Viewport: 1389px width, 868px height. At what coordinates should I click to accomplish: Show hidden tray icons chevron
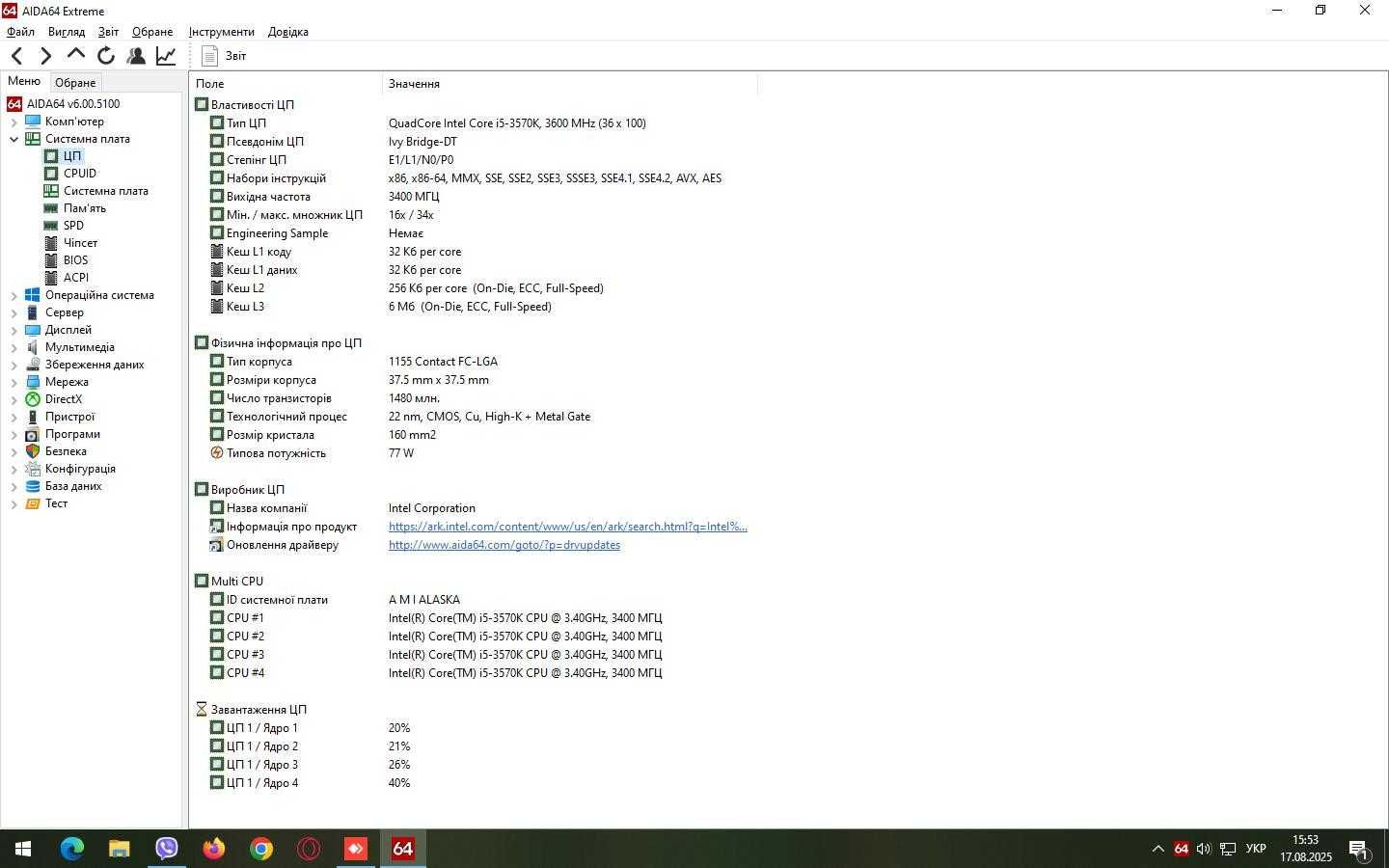coord(1157,850)
